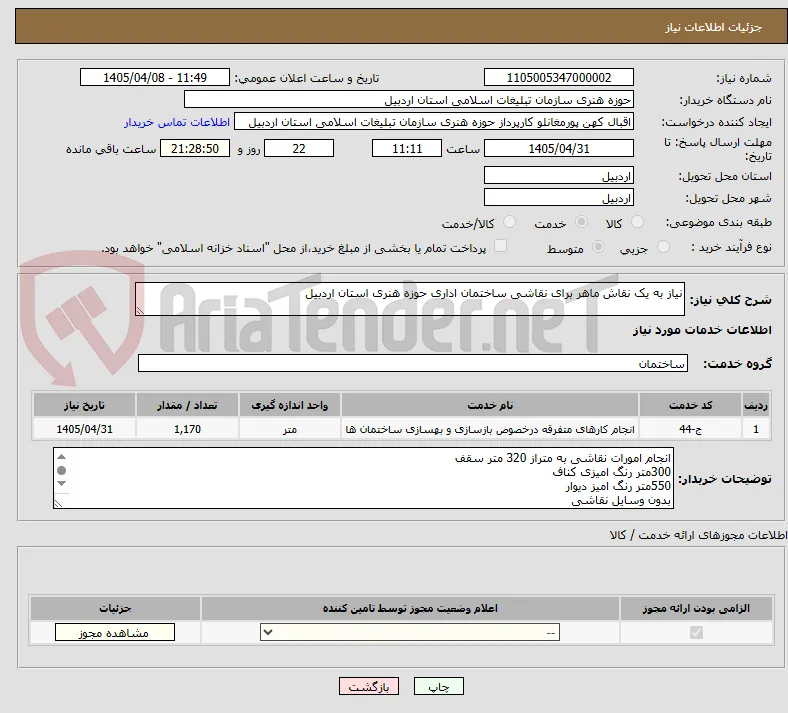This screenshot has width=788, height=713.
Task: Toggle the Islamic treasury payment checkbox
Action: point(501,246)
